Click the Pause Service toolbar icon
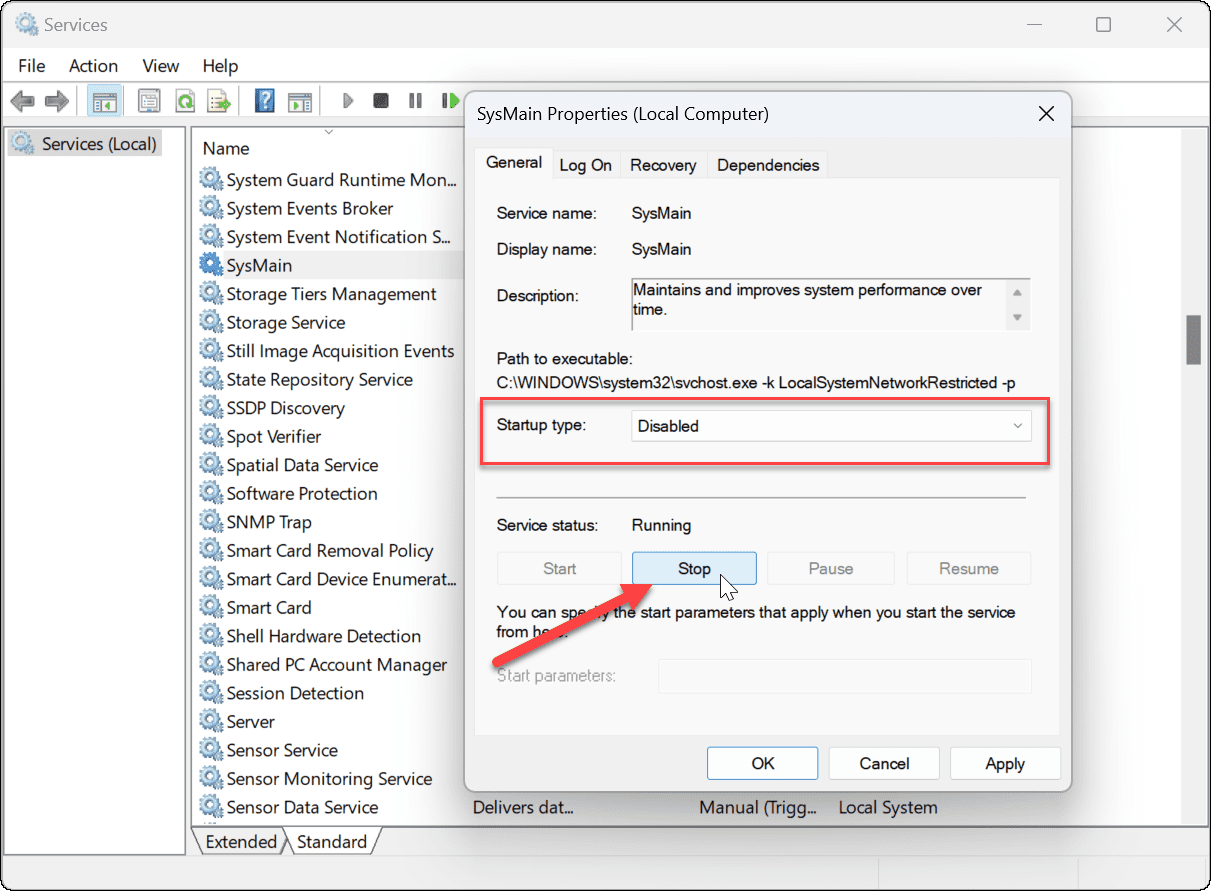 415,100
